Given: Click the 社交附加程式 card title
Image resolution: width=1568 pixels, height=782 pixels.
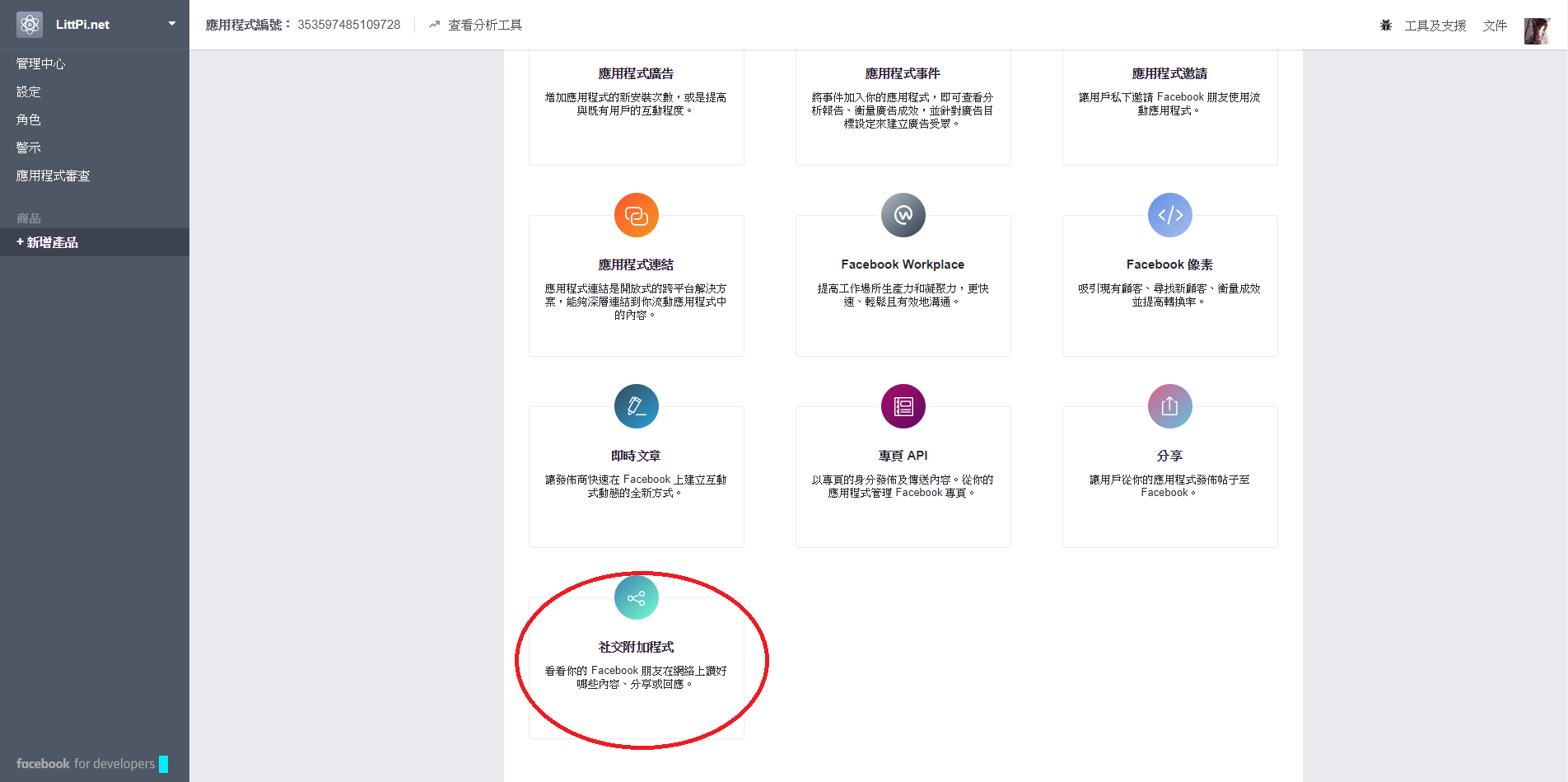Looking at the screenshot, I should pos(637,647).
